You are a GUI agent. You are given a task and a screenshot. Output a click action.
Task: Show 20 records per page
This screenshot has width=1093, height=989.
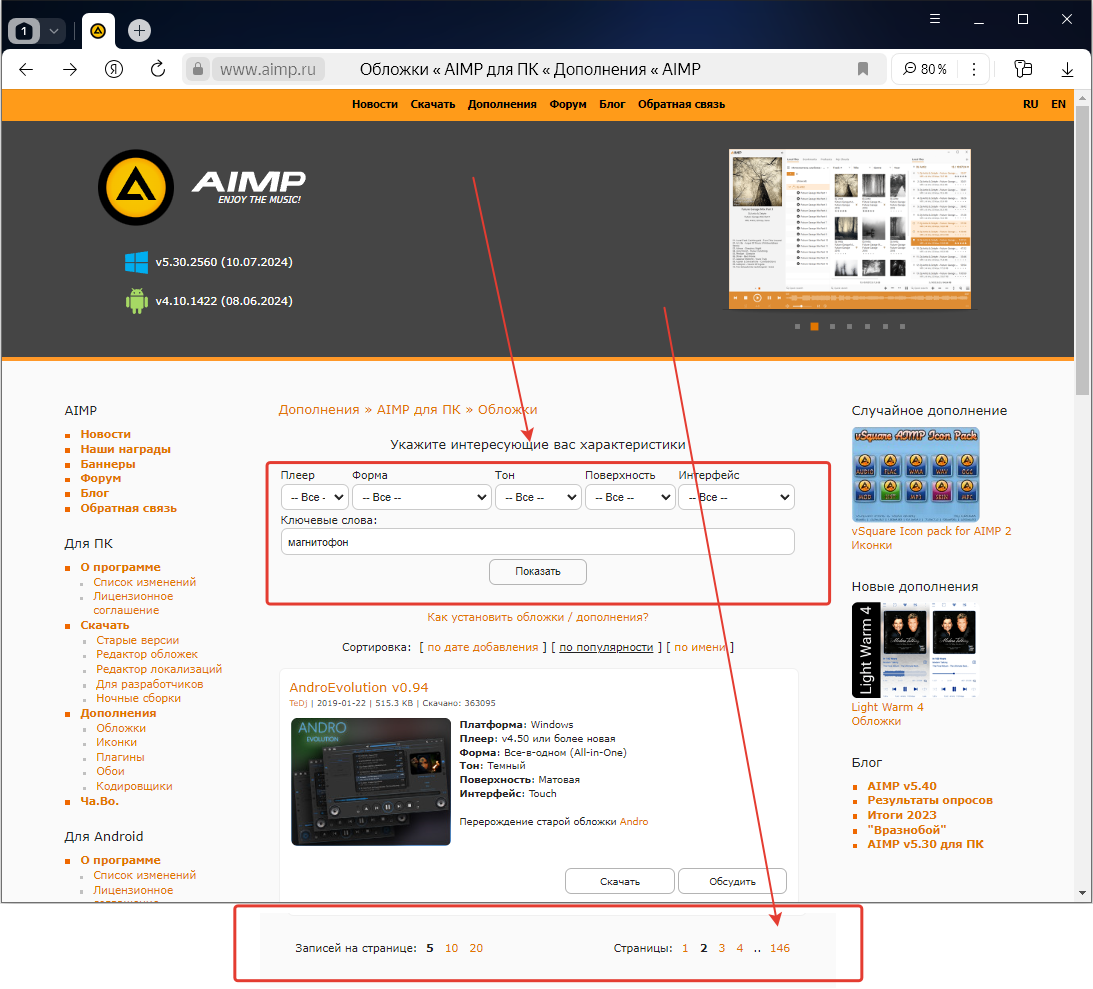[476, 948]
